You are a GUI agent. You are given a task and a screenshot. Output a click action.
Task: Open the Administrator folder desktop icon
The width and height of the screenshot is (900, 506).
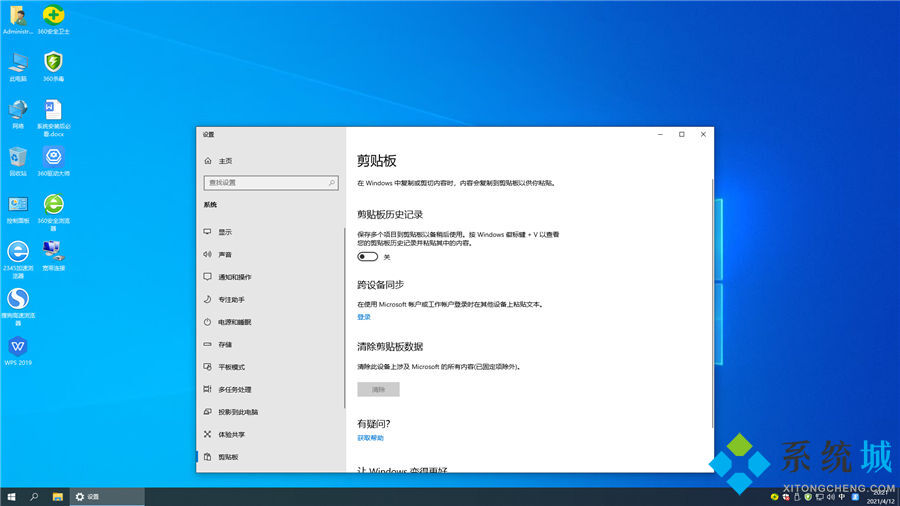[18, 20]
